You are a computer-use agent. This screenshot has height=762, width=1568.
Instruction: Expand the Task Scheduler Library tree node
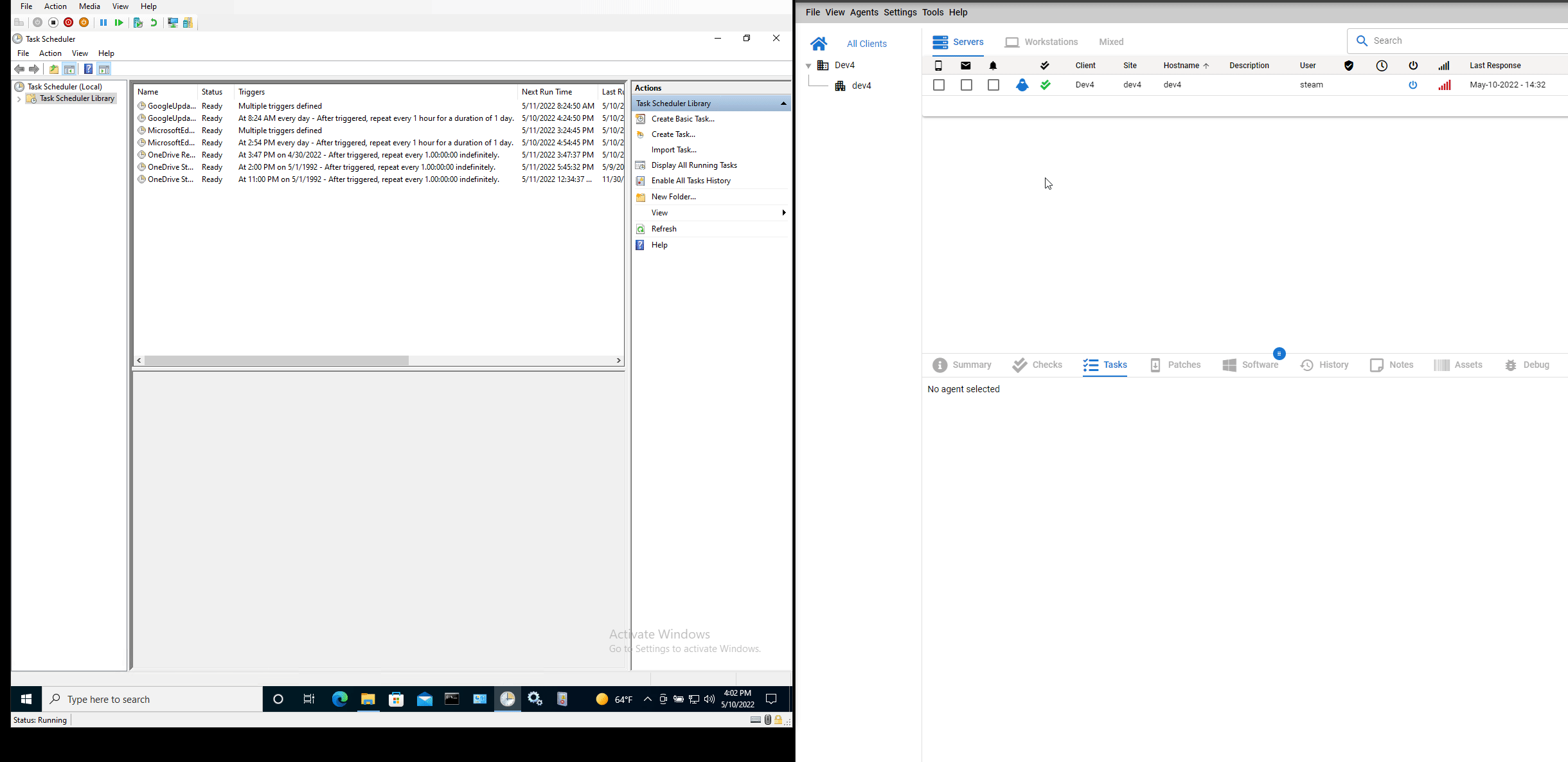click(x=19, y=99)
